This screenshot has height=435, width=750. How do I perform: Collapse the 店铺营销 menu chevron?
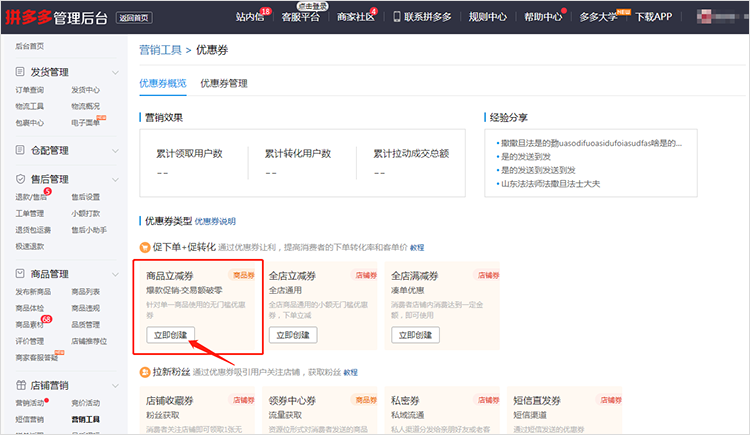click(115, 386)
